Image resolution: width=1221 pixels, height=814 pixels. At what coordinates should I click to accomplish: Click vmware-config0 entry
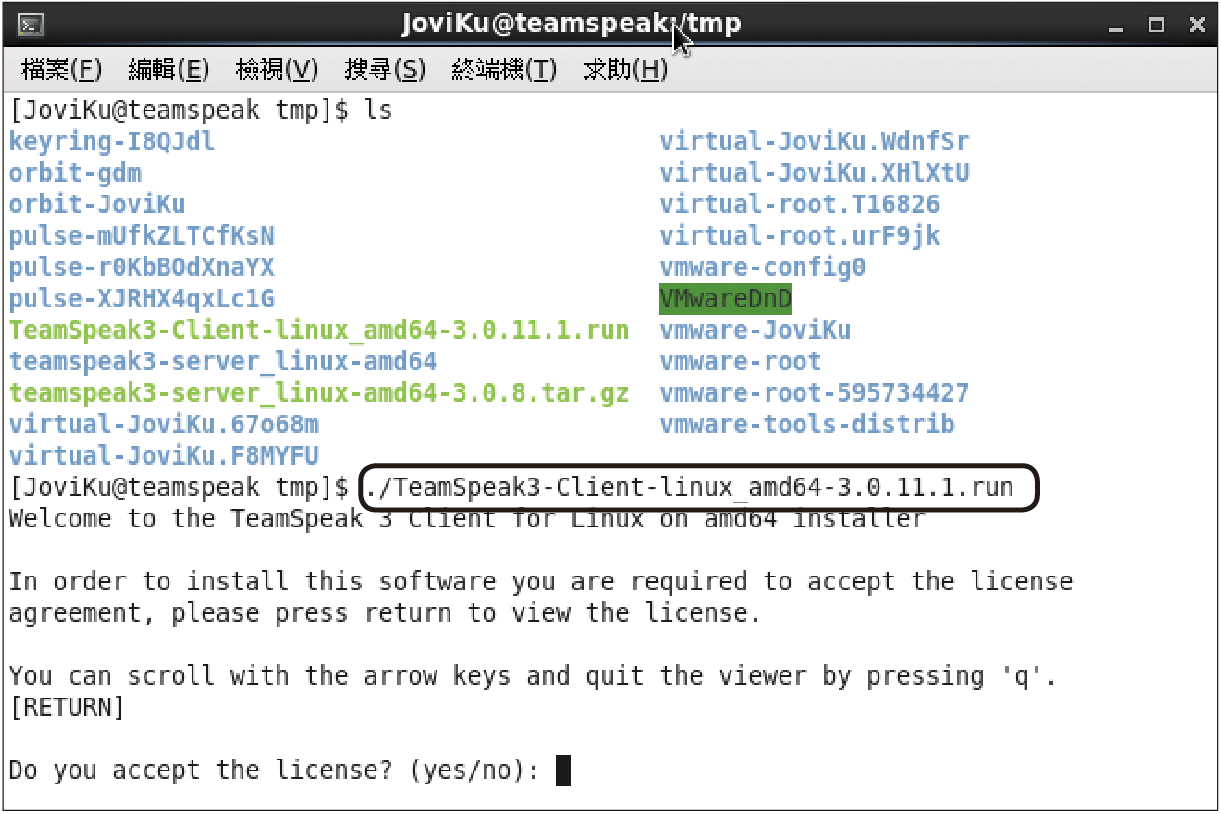(763, 268)
